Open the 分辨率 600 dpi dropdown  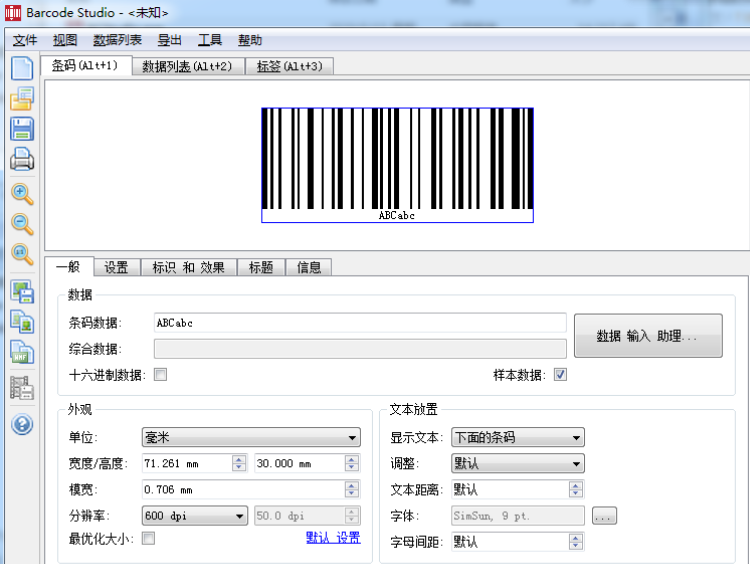click(195, 516)
